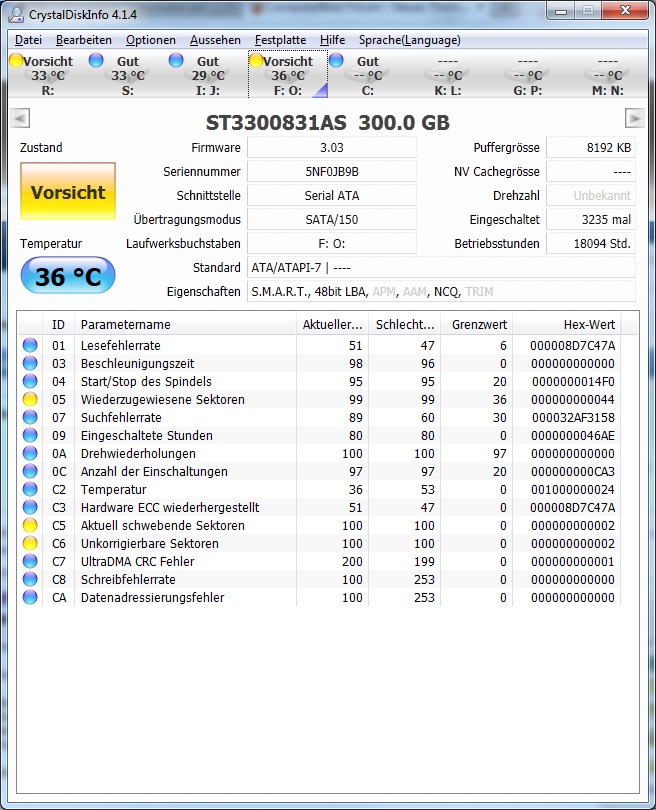Click the Firmware value 3.03 field

(332, 148)
